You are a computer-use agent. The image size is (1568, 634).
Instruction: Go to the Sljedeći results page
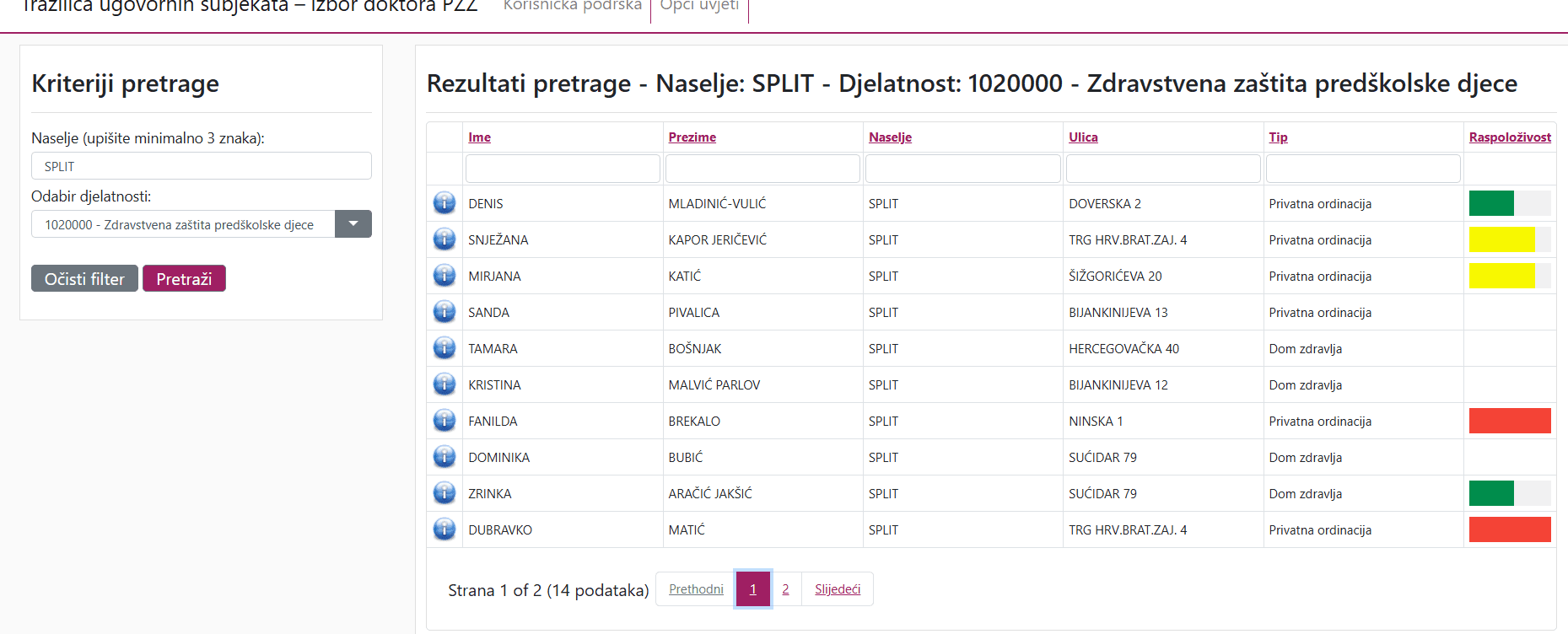(837, 589)
